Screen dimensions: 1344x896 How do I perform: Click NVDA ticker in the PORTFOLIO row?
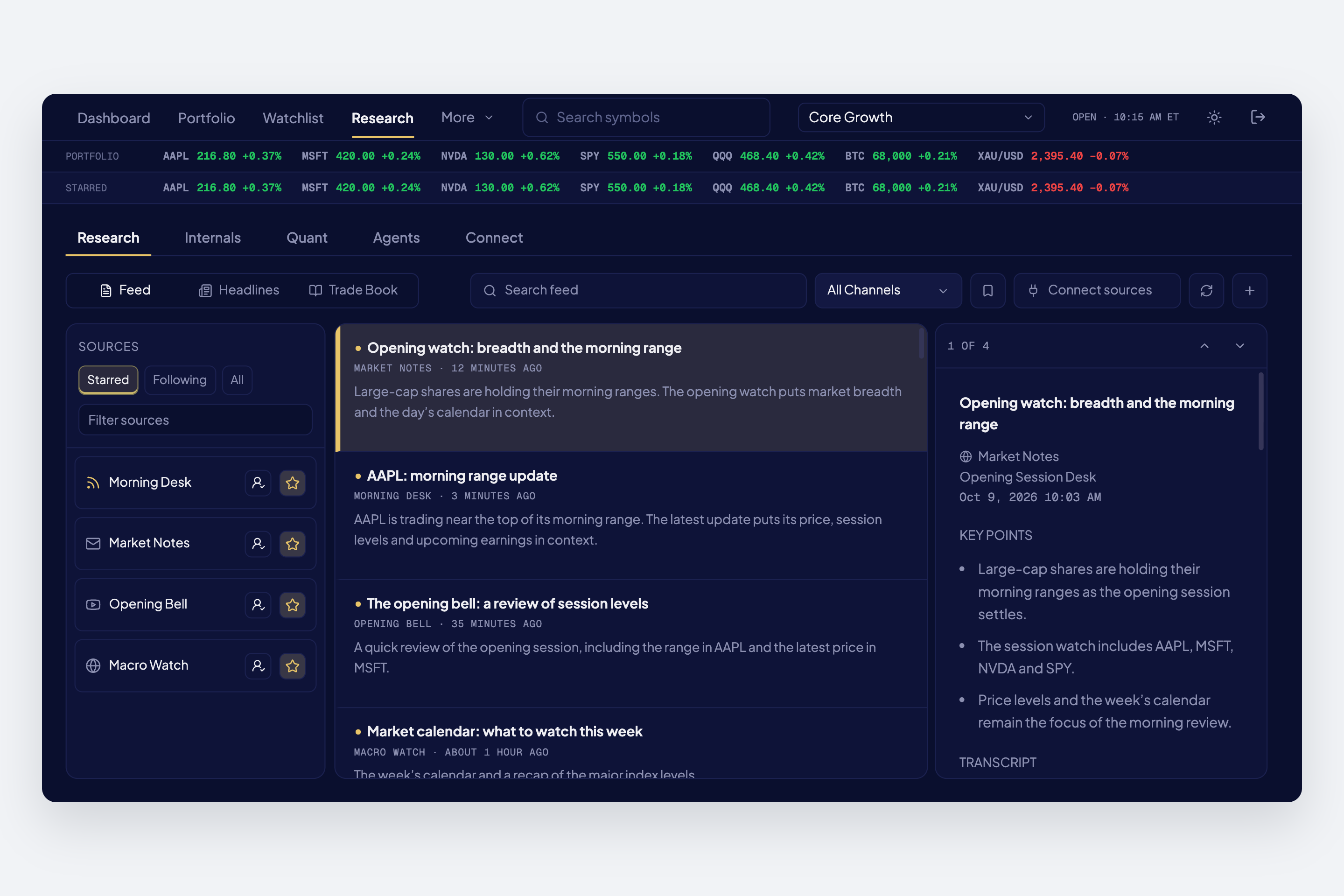[x=500, y=156]
